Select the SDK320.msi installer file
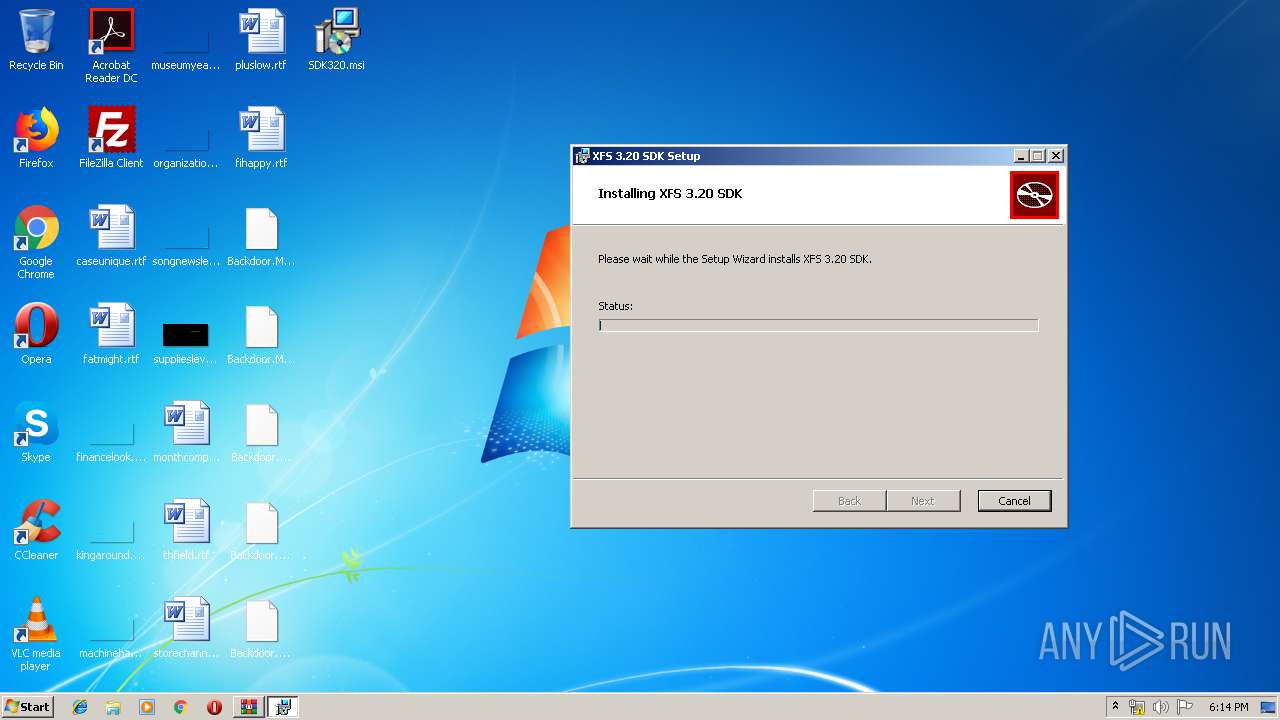Image resolution: width=1280 pixels, height=720 pixels. click(x=336, y=40)
